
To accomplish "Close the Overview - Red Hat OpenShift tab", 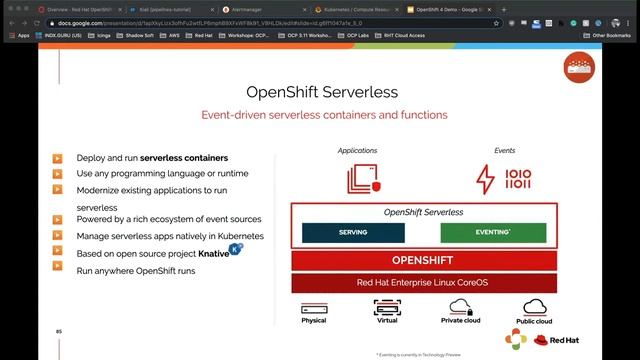I will click(120, 9).
